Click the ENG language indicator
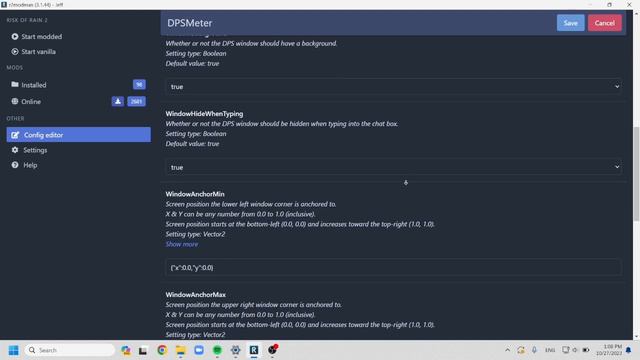640x360 pixels. click(x=550, y=350)
